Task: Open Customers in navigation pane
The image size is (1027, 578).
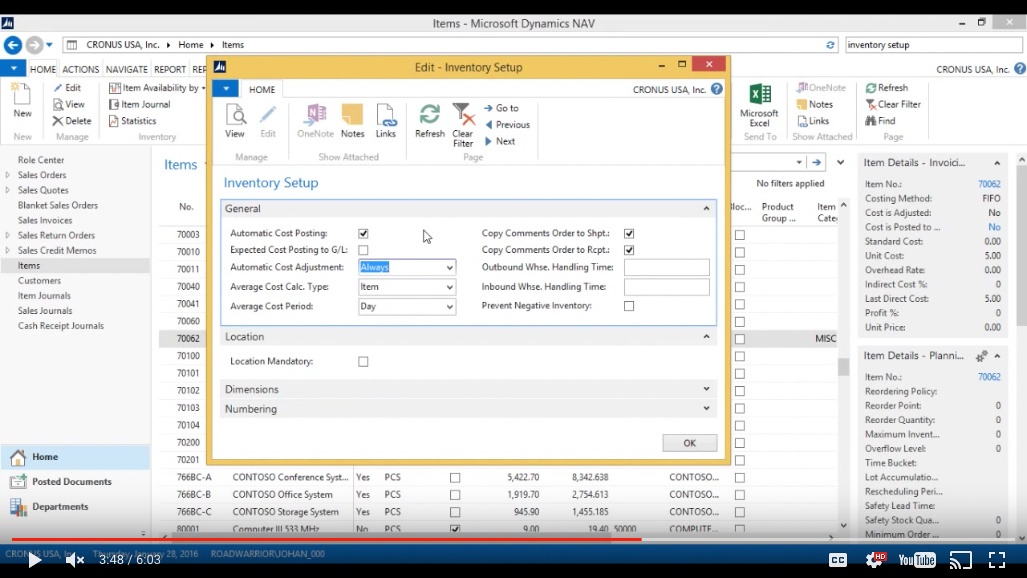Action: [39, 280]
